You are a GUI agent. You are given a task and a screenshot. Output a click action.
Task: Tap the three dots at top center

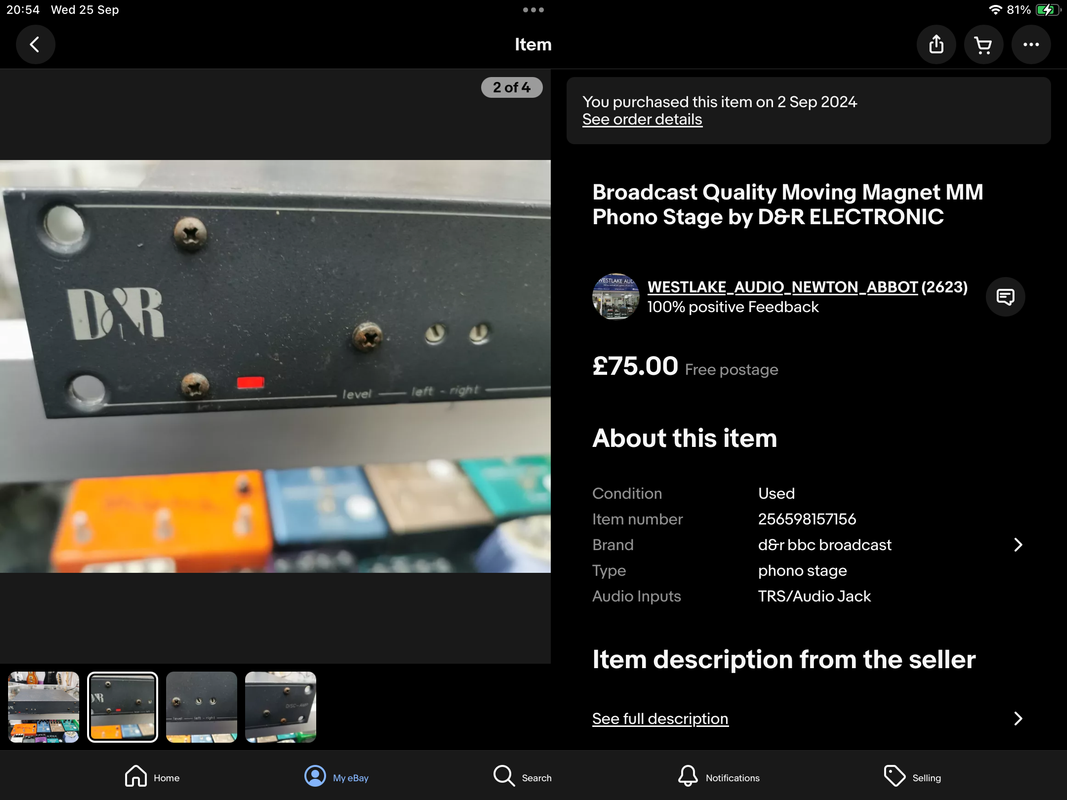tap(534, 10)
